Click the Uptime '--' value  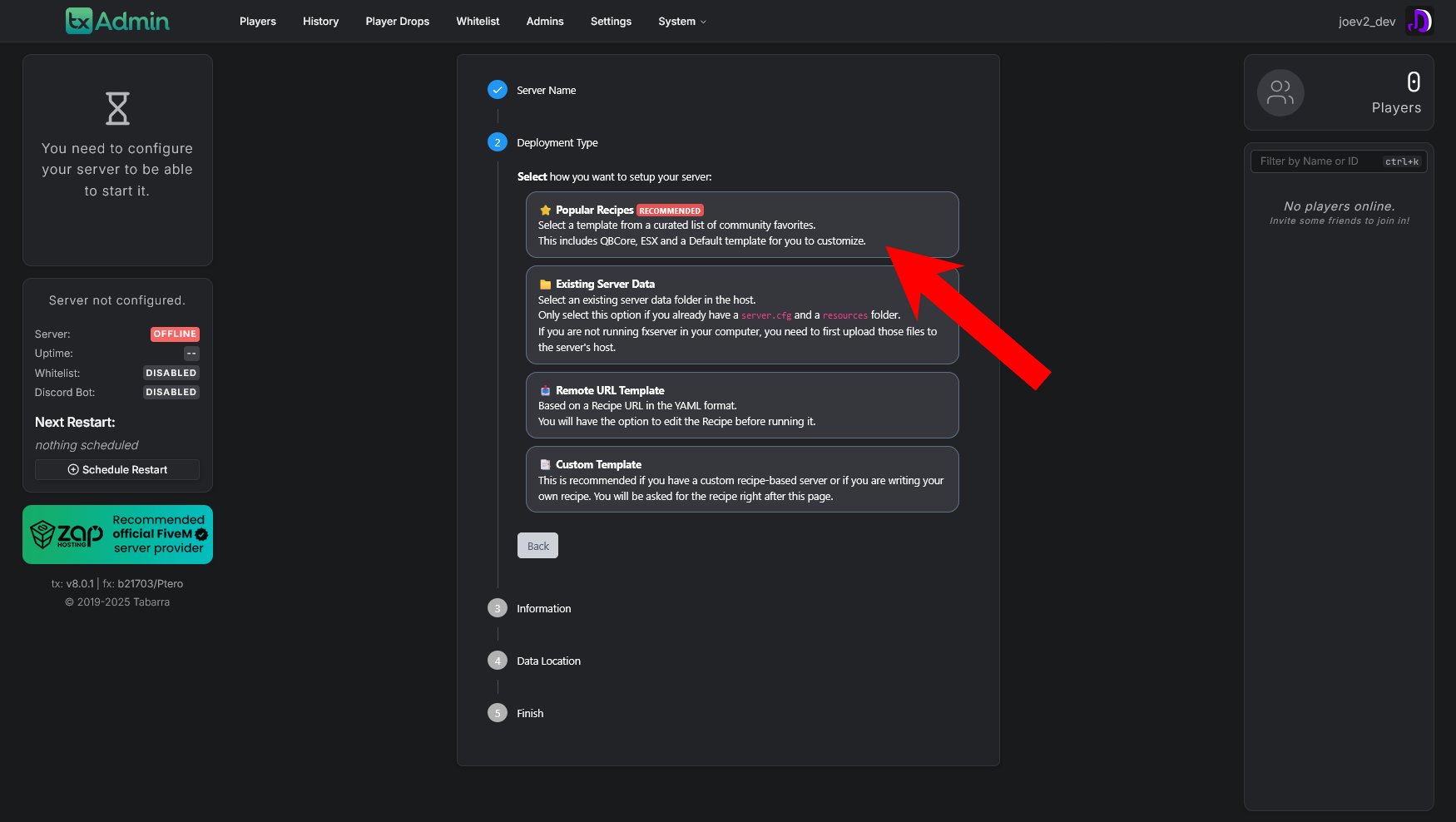pos(191,354)
